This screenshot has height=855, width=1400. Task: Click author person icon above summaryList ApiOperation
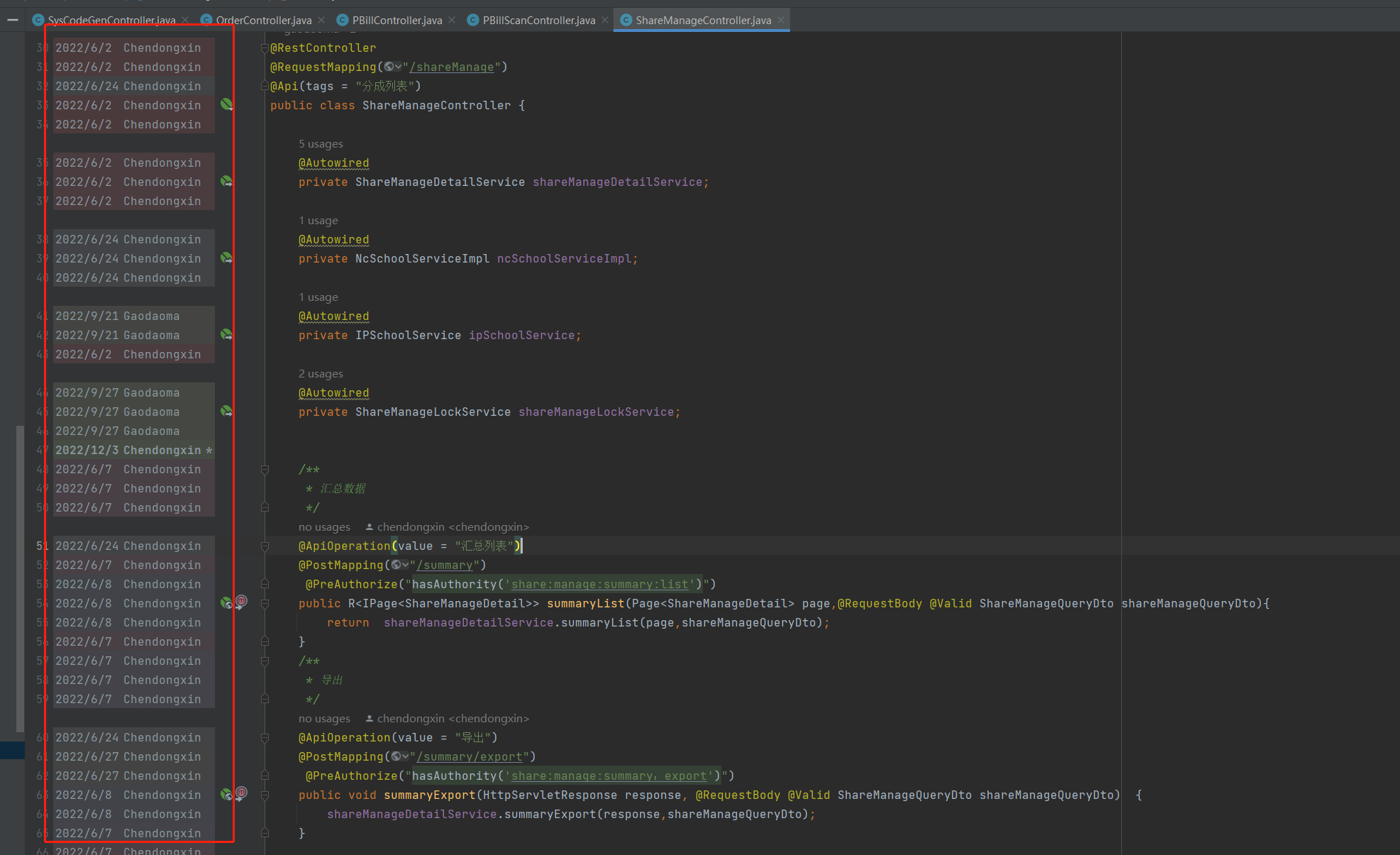(x=370, y=526)
